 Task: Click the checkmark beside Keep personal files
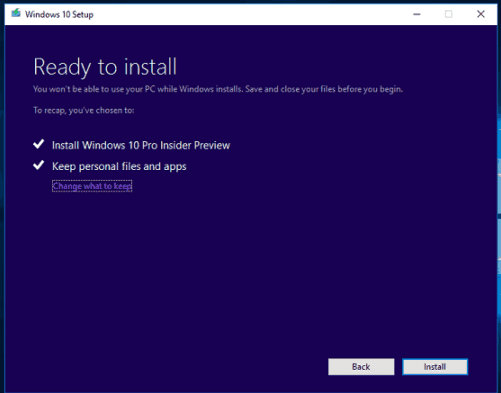click(39, 165)
